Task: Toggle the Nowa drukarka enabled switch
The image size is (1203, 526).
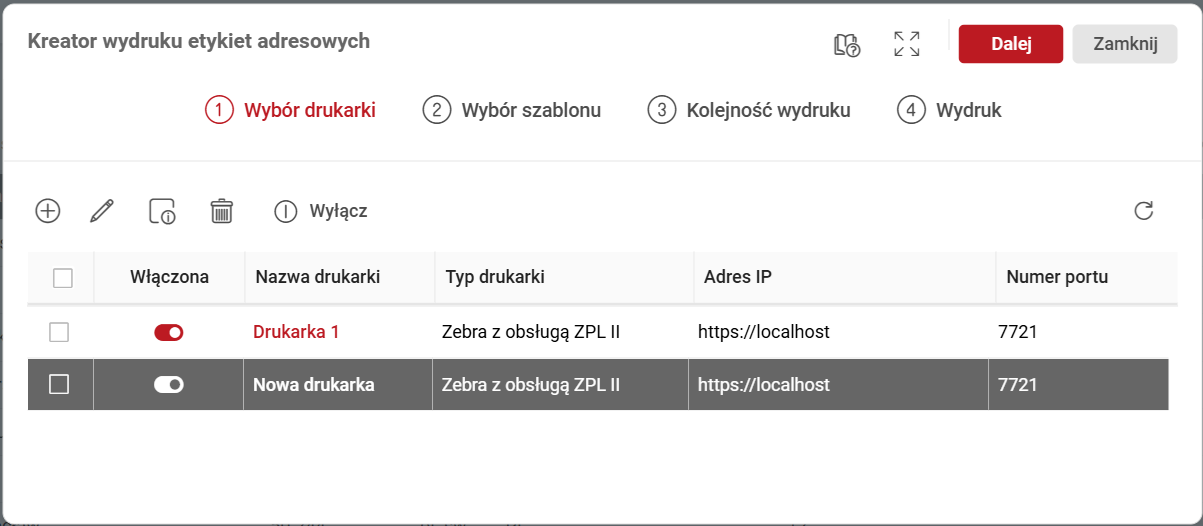Action: pos(169,384)
